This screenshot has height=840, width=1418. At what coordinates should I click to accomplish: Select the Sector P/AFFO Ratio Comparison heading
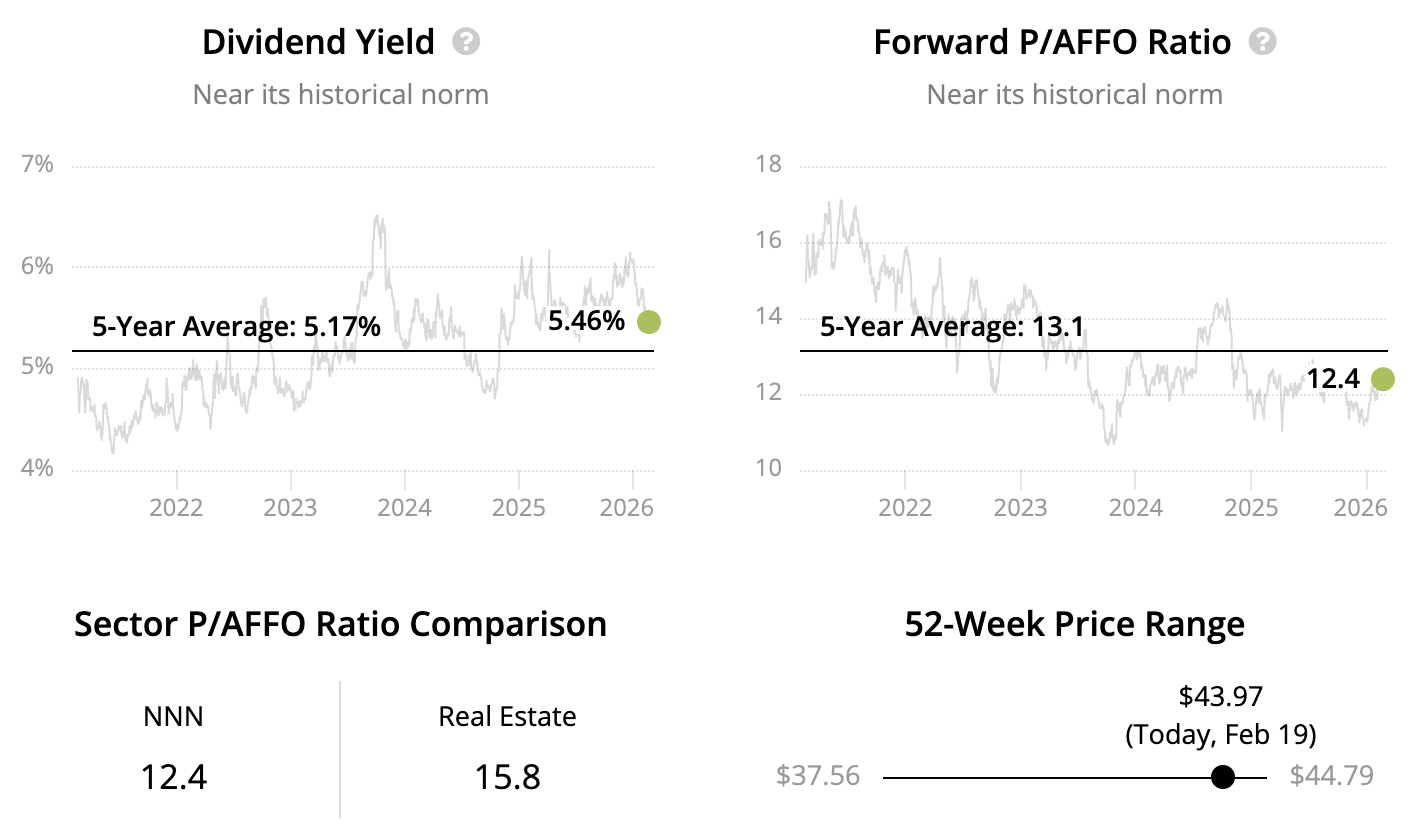(x=340, y=624)
